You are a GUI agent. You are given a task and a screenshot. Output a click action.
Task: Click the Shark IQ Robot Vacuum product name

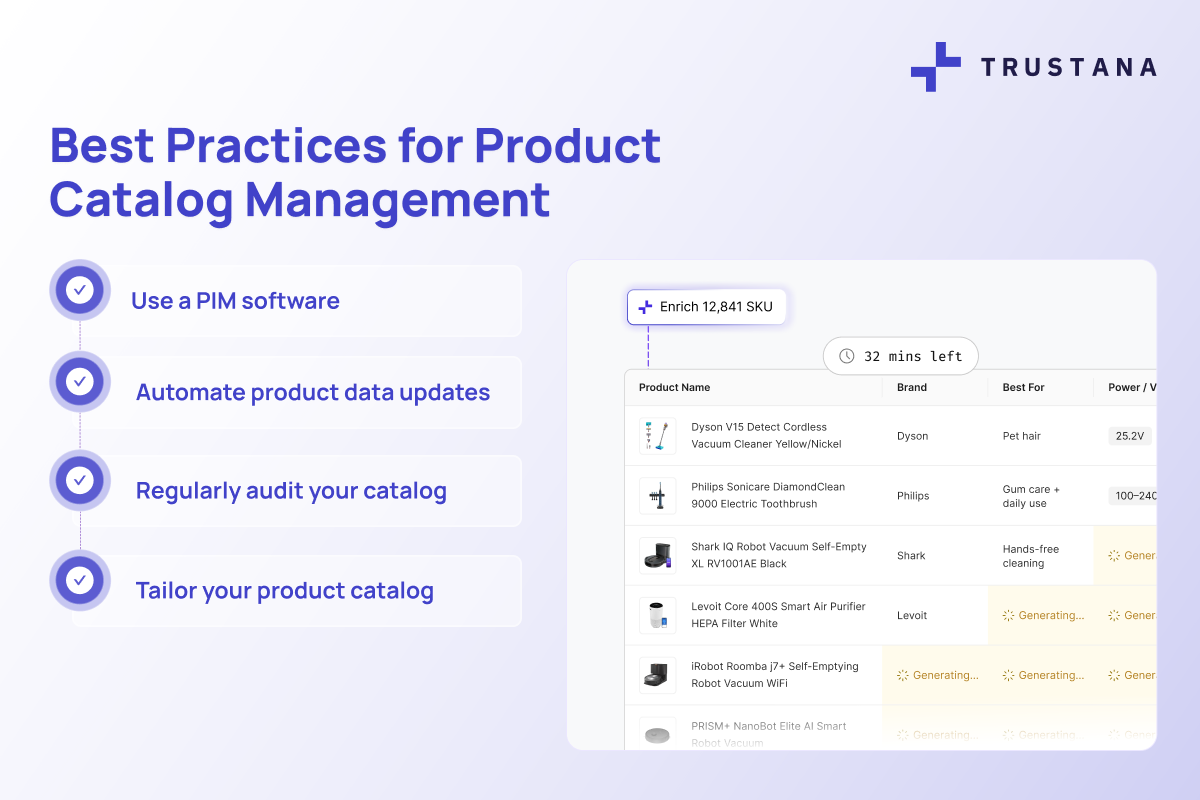tap(779, 555)
